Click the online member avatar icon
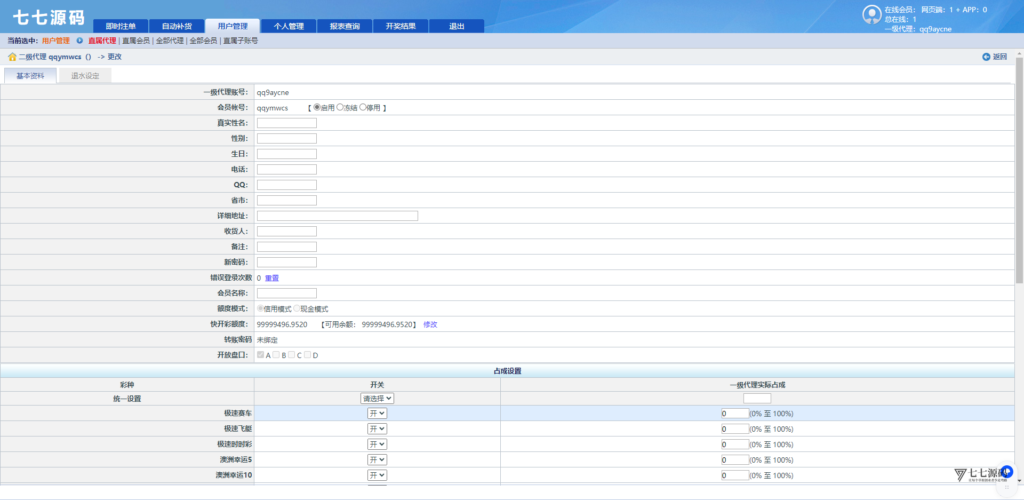 click(871, 14)
